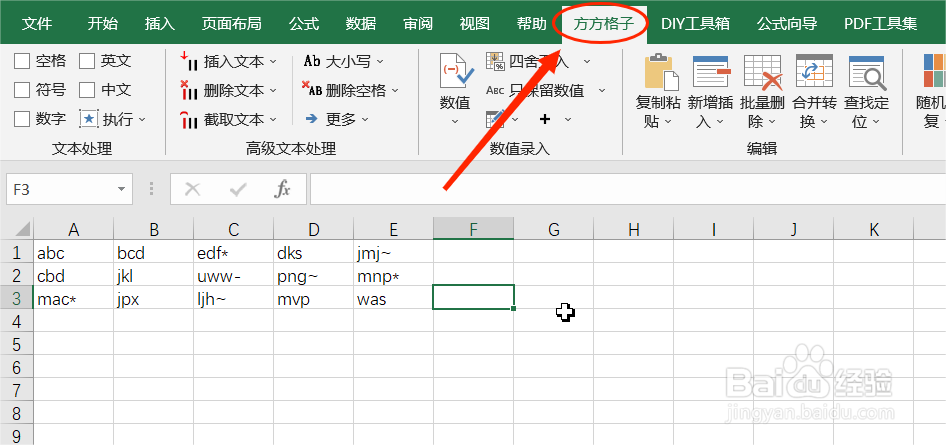946x445 pixels.
Task: Open the 公式向导 tab
Action: click(787, 24)
